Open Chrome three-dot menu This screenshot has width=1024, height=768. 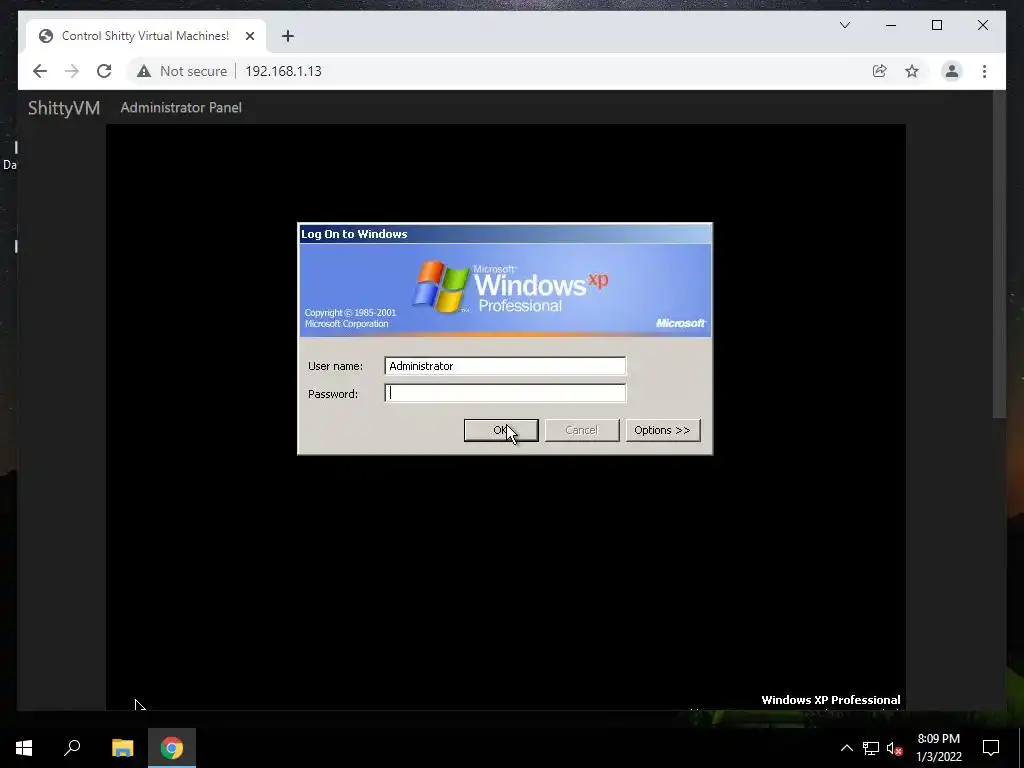click(x=984, y=71)
